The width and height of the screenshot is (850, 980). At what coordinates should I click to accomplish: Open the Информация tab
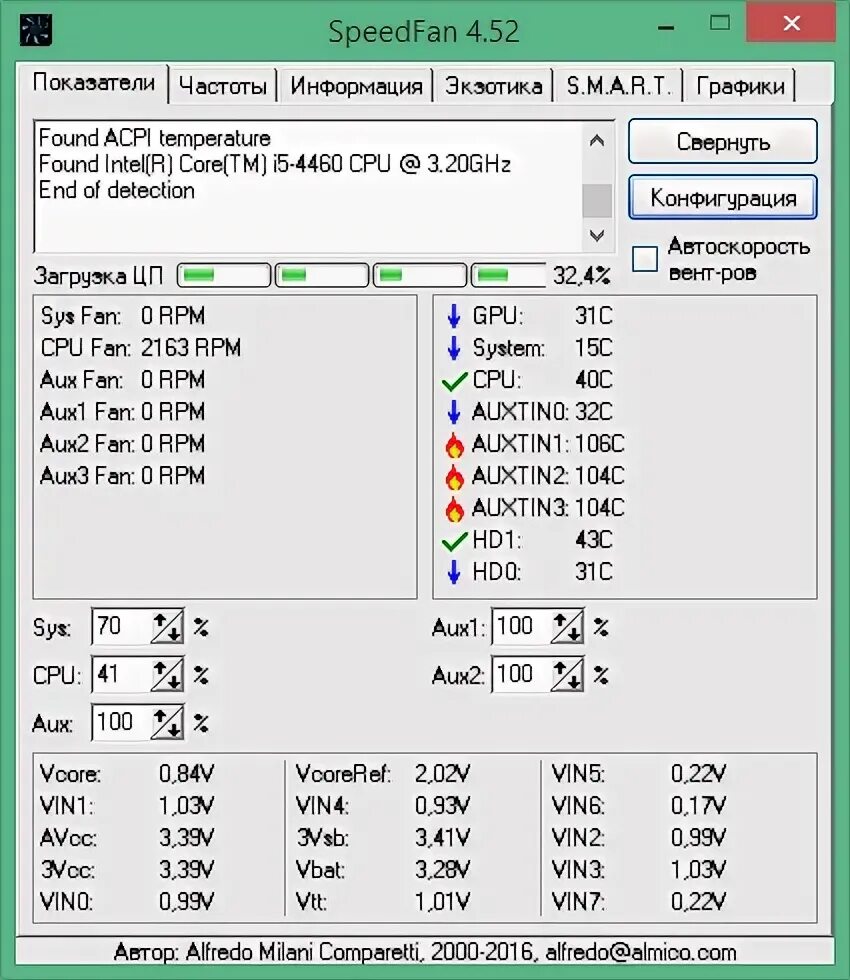[x=356, y=86]
